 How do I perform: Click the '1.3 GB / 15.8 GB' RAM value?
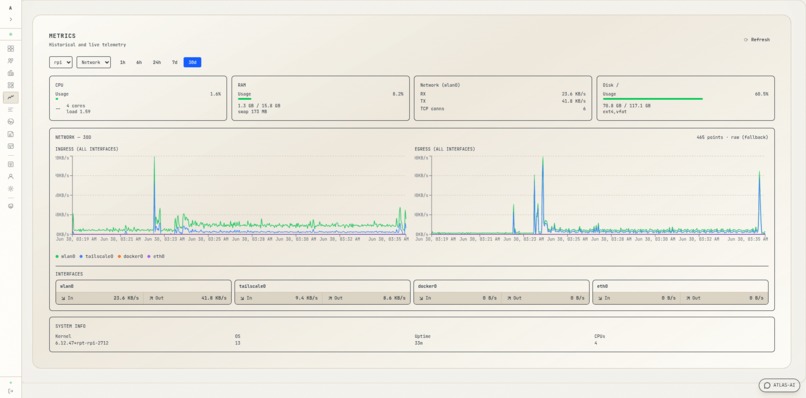pyautogui.click(x=259, y=105)
